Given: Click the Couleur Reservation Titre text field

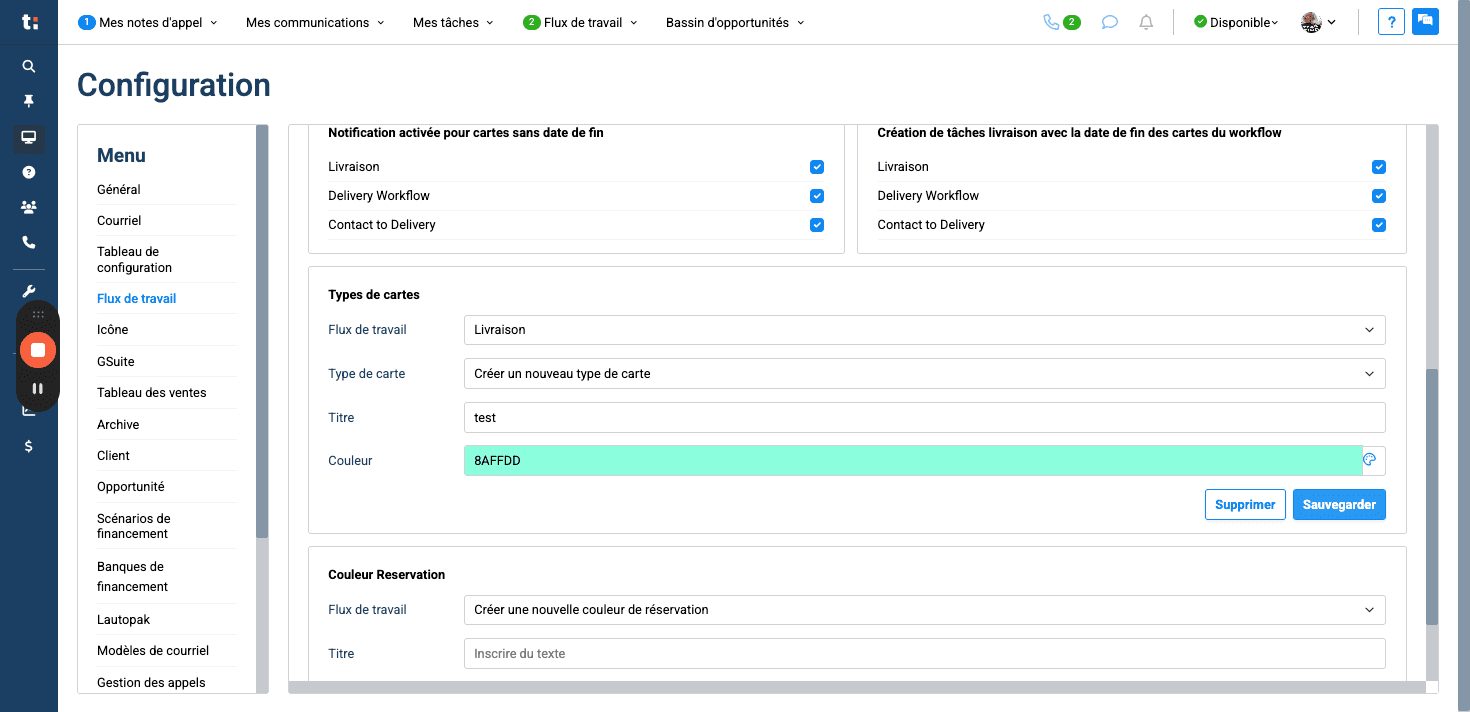Looking at the screenshot, I should tap(925, 653).
